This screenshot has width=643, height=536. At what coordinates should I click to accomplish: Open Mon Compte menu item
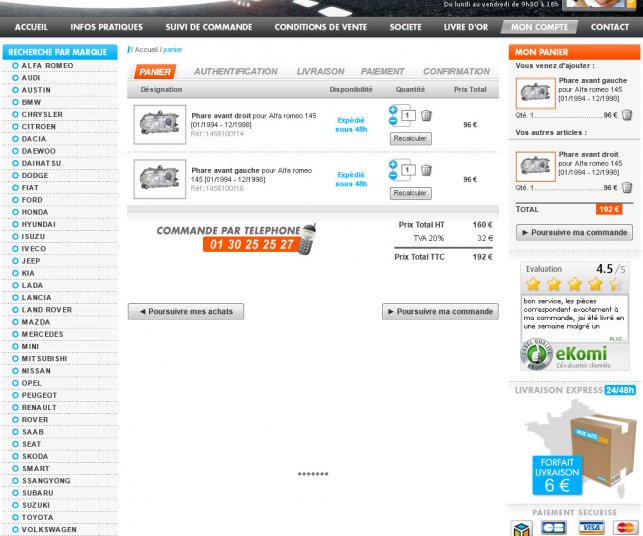[x=539, y=27]
